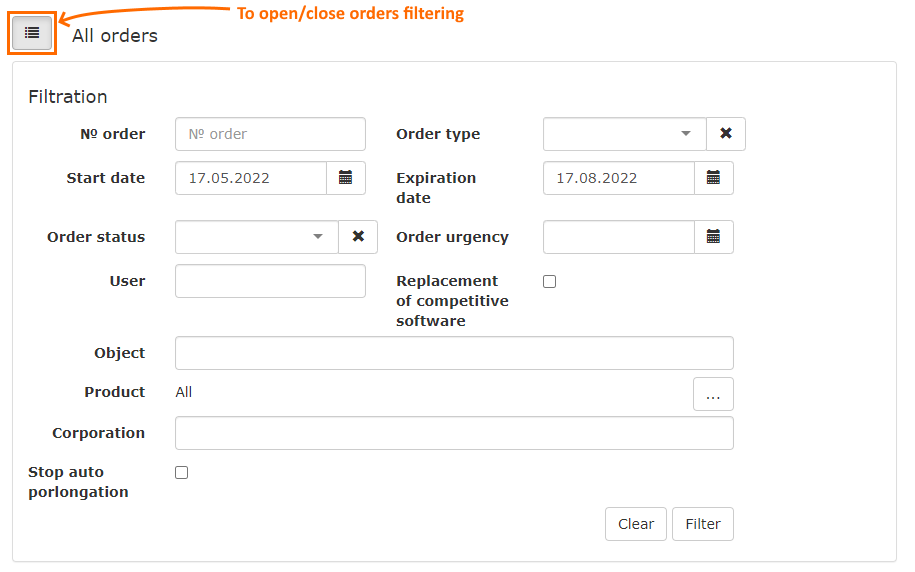Screen dimensions: 915x572
Task: Clear the Order status selection
Action: click(x=358, y=237)
